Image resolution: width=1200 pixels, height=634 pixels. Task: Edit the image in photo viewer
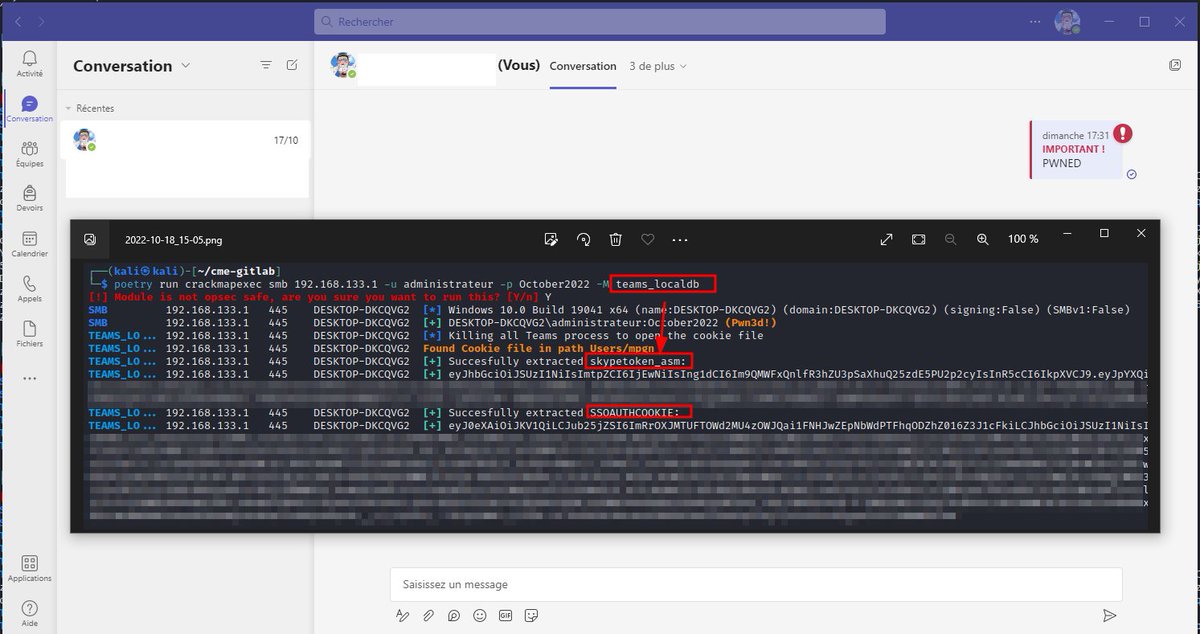[550, 239]
